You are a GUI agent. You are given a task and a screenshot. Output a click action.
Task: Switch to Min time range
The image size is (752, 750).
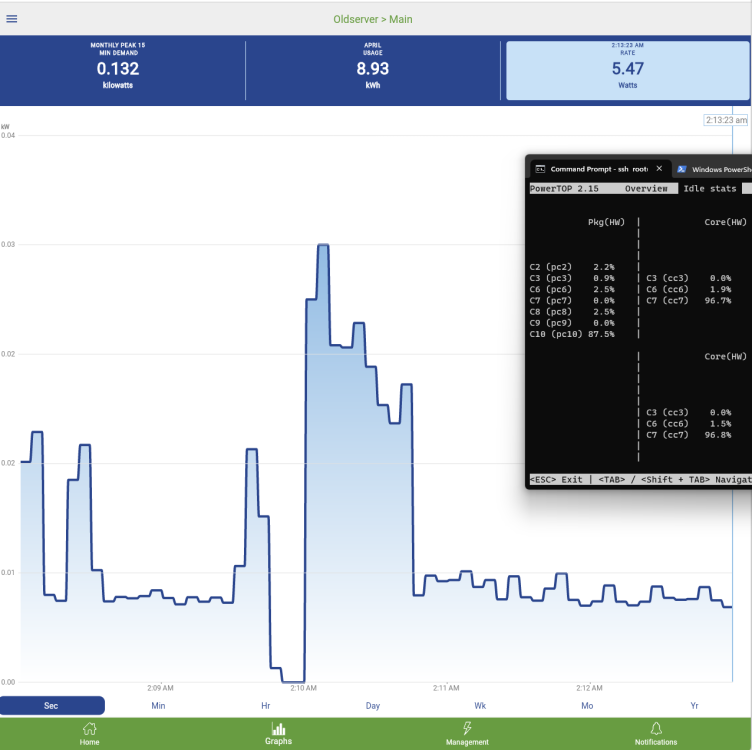(x=158, y=705)
